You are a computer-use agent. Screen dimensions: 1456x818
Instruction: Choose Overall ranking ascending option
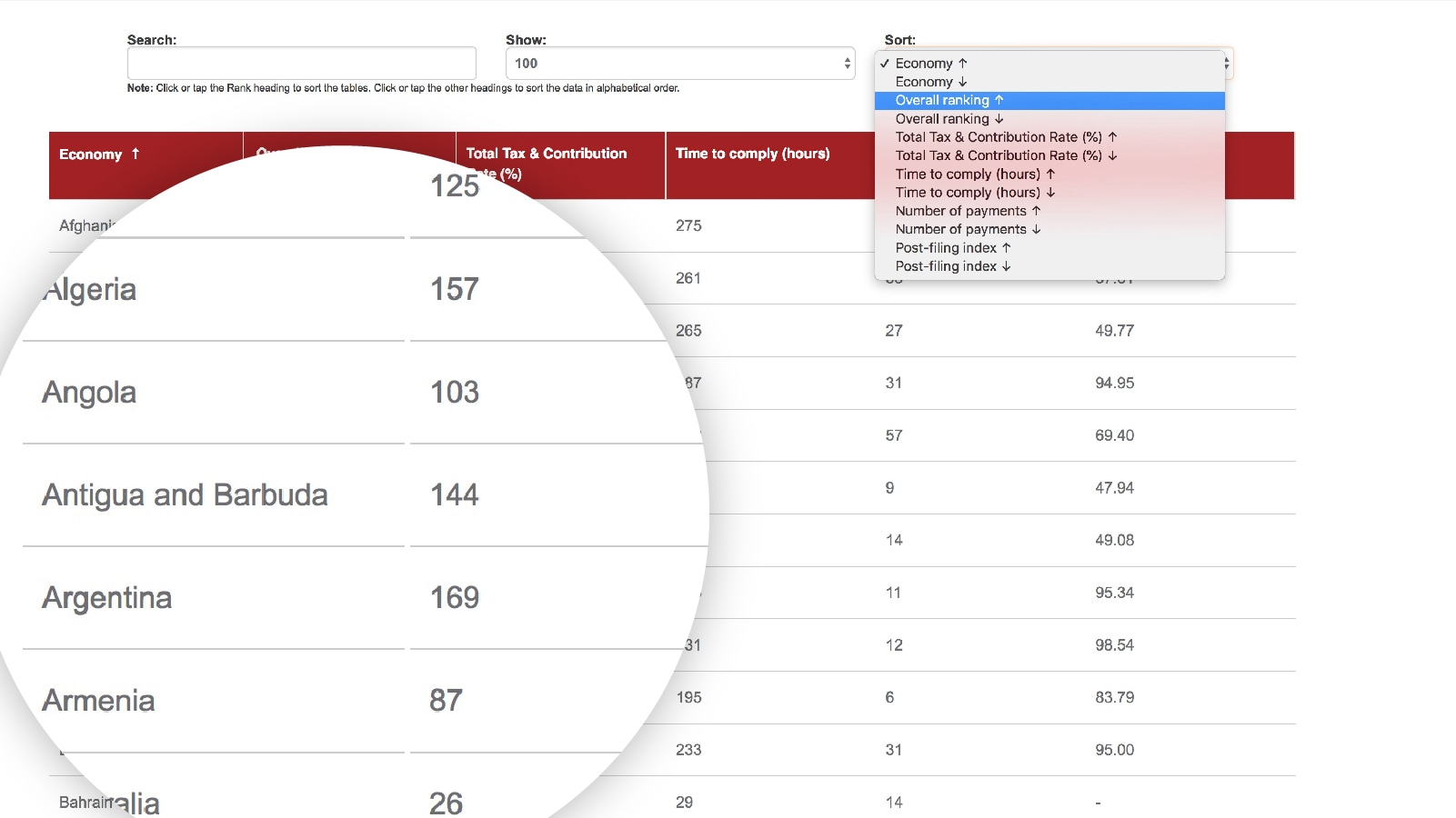coord(949,100)
